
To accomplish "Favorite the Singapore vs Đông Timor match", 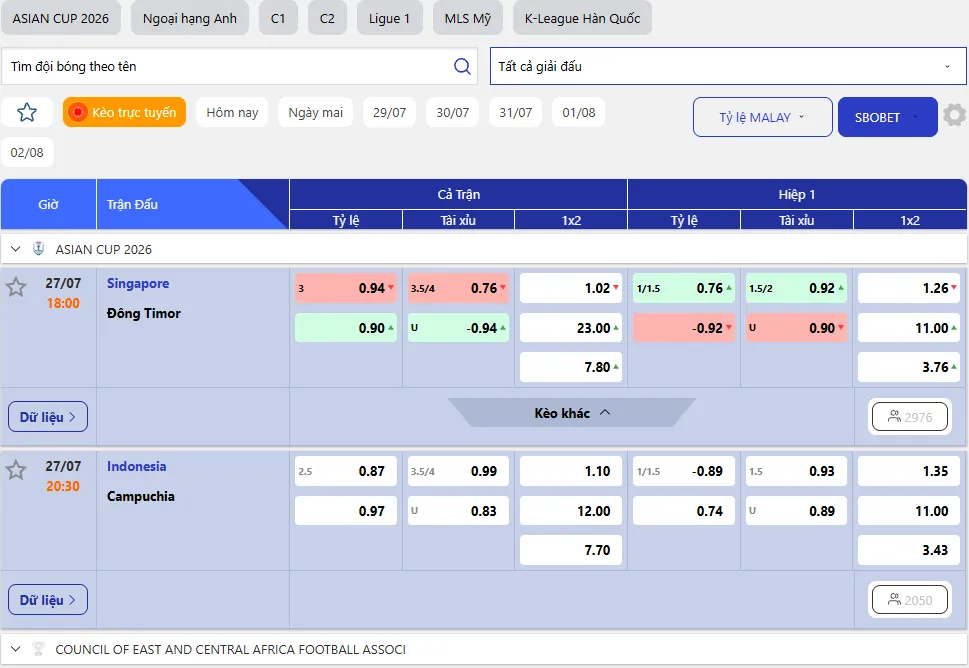I will (15, 287).
